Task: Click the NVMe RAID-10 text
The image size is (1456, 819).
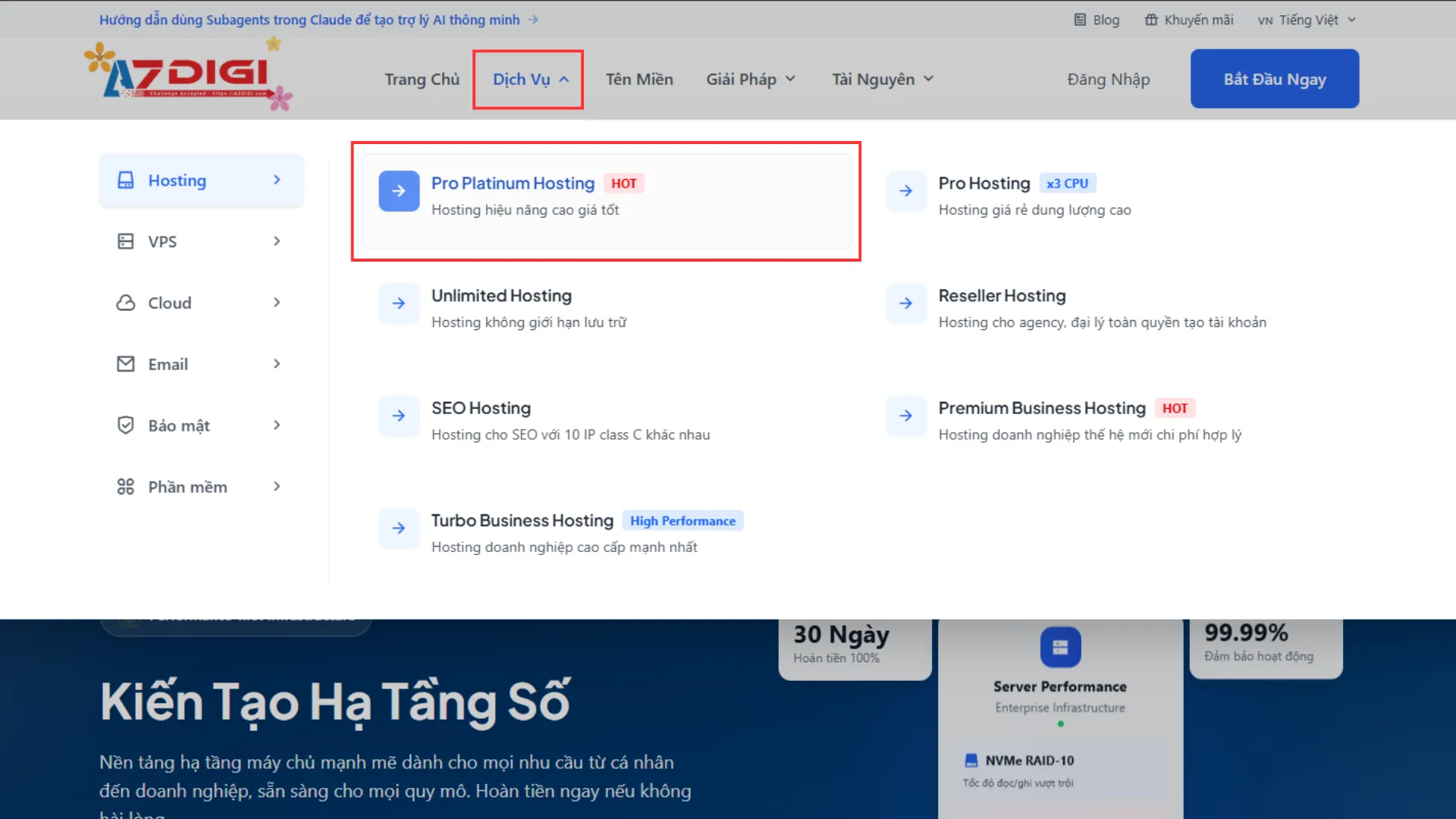Action: coord(1029,761)
